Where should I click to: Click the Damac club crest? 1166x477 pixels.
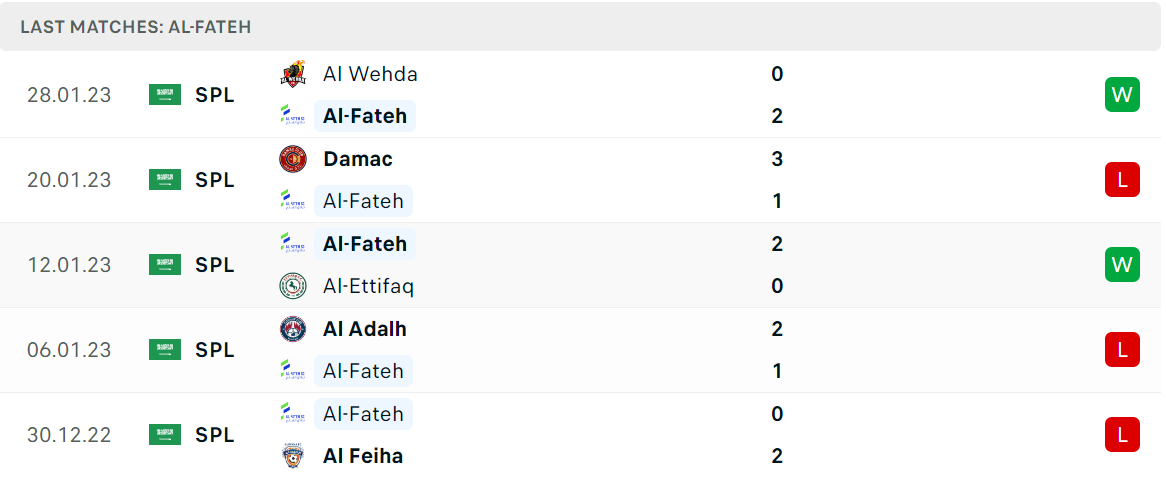tap(293, 159)
